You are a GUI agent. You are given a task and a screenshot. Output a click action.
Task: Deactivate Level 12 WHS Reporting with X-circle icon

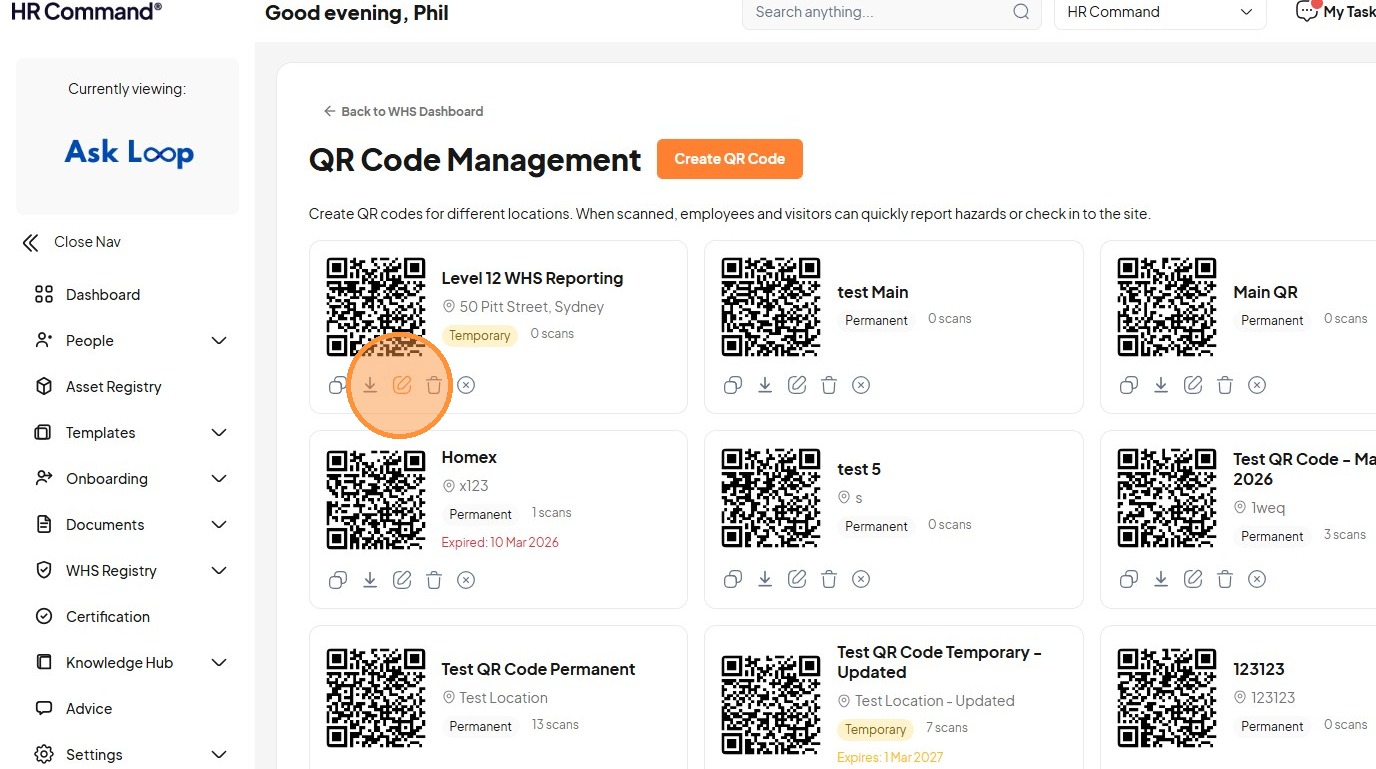(x=466, y=385)
